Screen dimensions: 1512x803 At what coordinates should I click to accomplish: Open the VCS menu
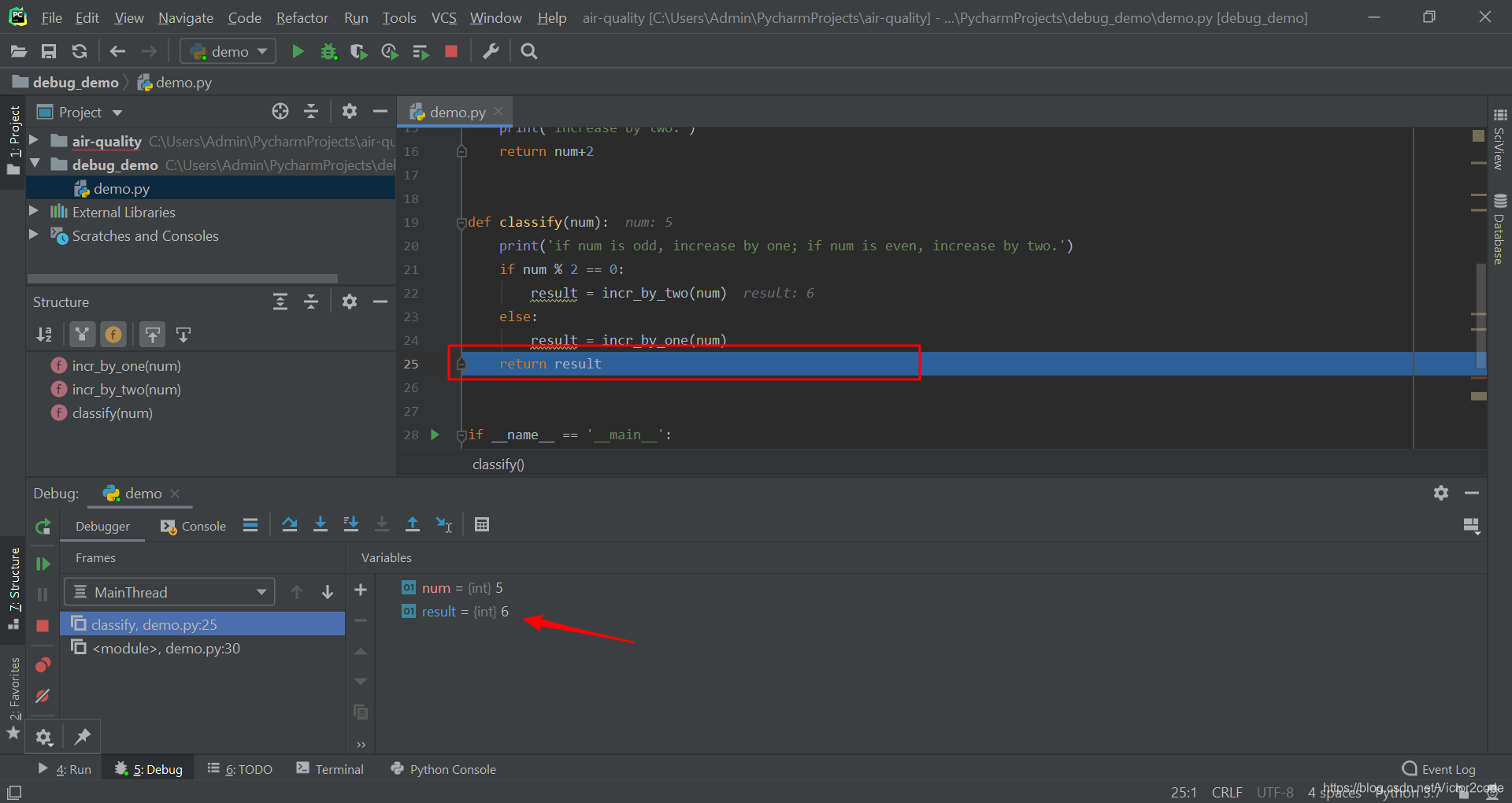443,17
